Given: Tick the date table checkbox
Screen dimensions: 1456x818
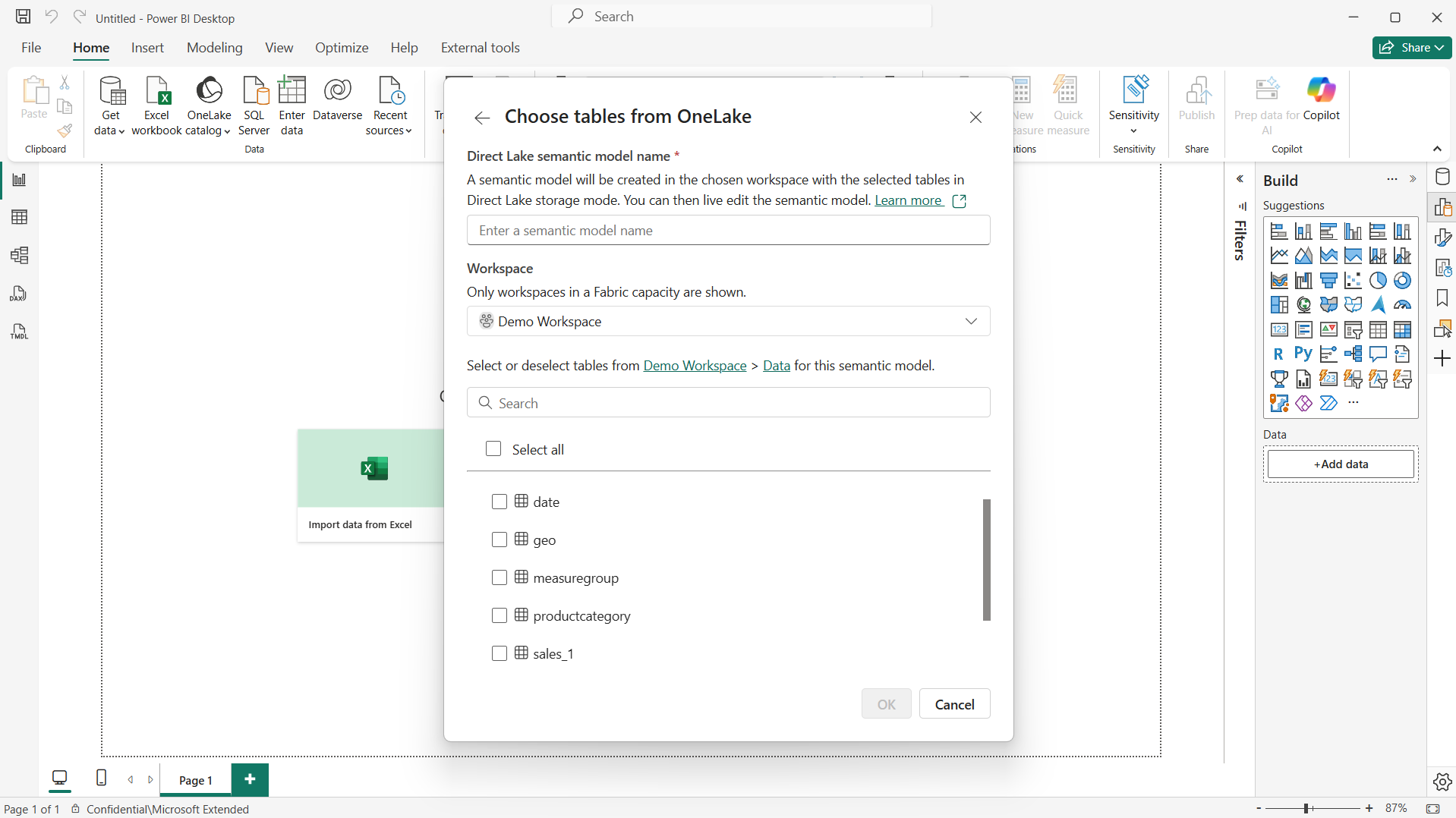Looking at the screenshot, I should pyautogui.click(x=500, y=502).
